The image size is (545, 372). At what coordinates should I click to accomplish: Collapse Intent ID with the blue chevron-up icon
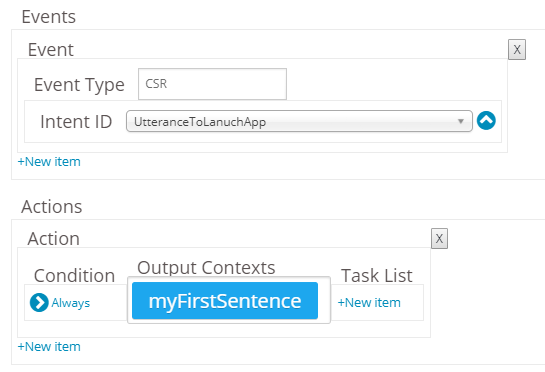pos(486,121)
